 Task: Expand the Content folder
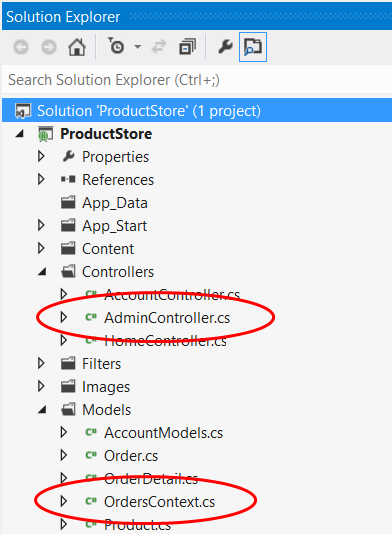(41, 248)
